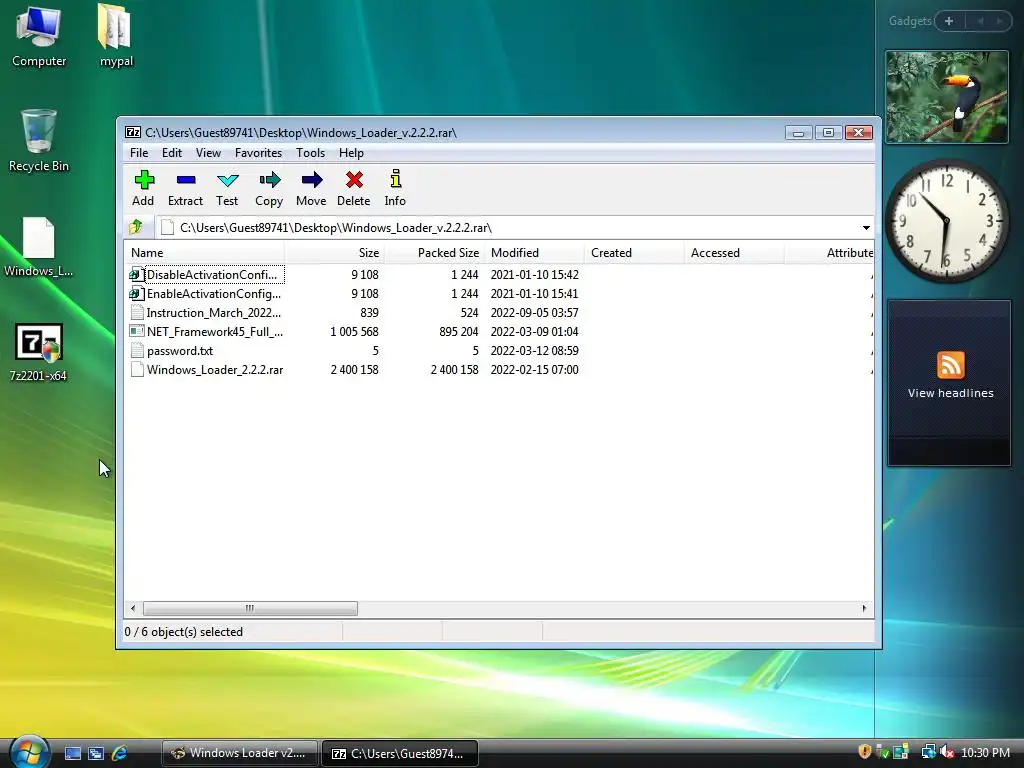
Task: Click View headlines in feed gadget
Action: 951,393
